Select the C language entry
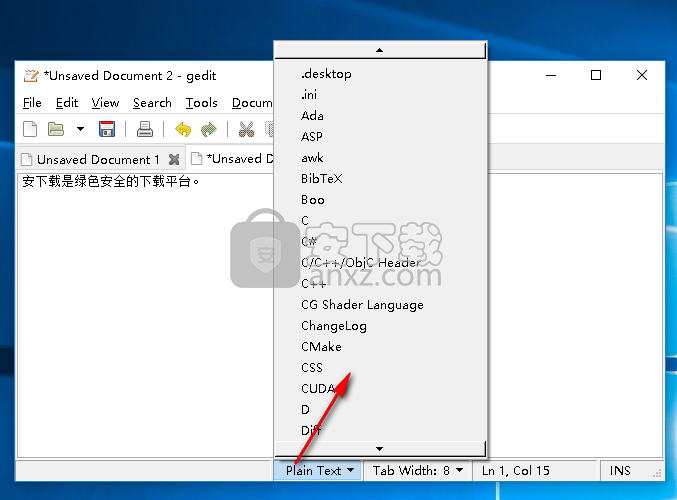 pos(380,221)
